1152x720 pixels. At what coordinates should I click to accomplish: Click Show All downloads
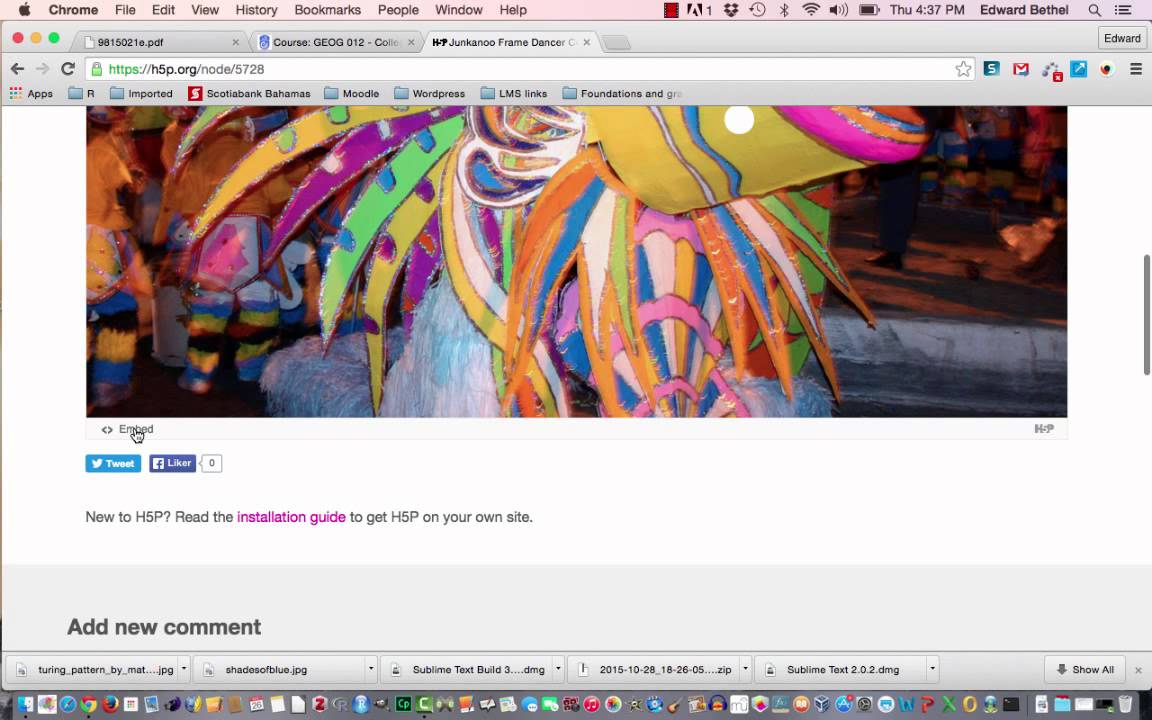pos(1085,669)
